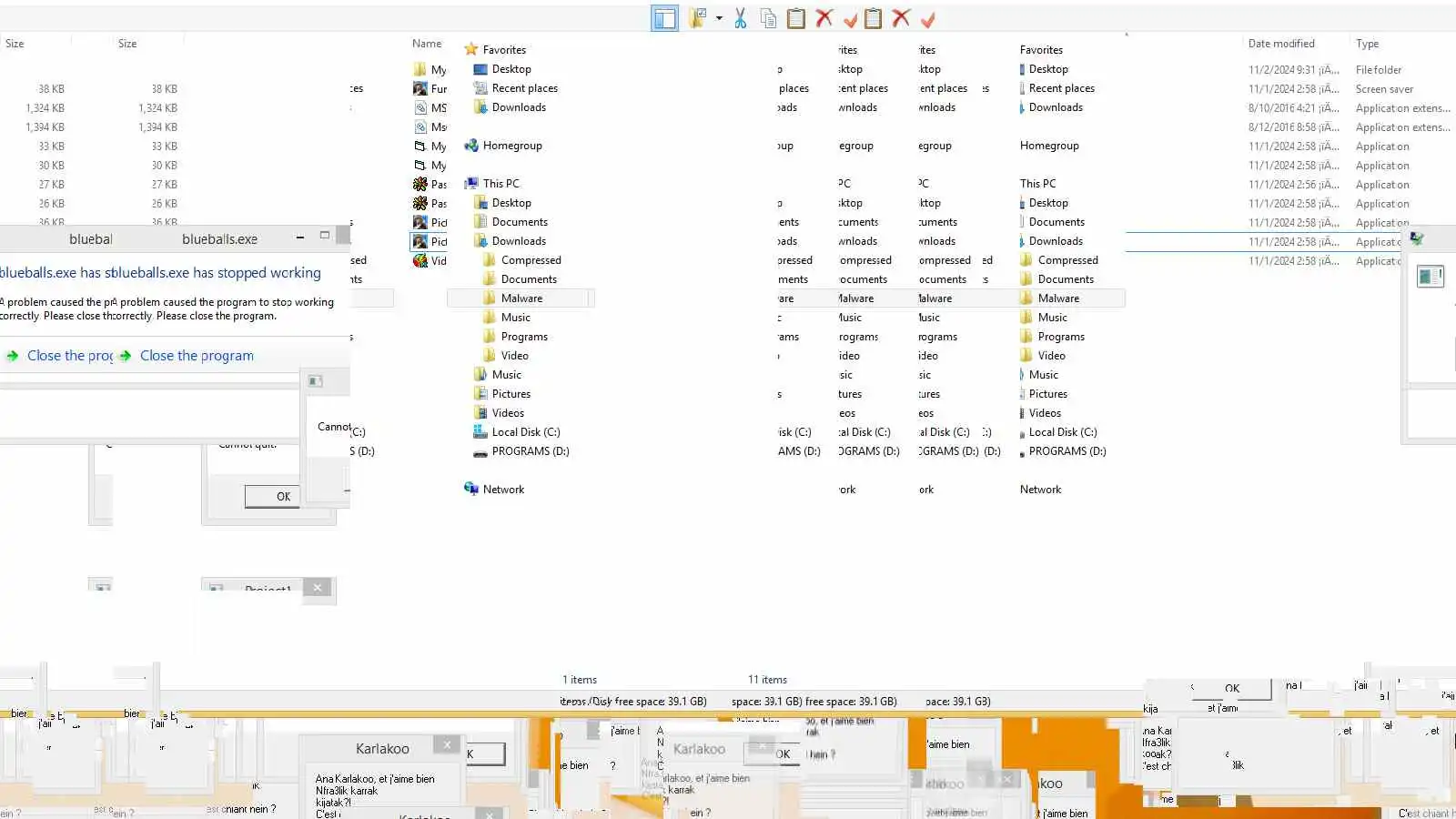Select Video folder beside its folder icon
The width and height of the screenshot is (1456, 819).
[514, 356]
